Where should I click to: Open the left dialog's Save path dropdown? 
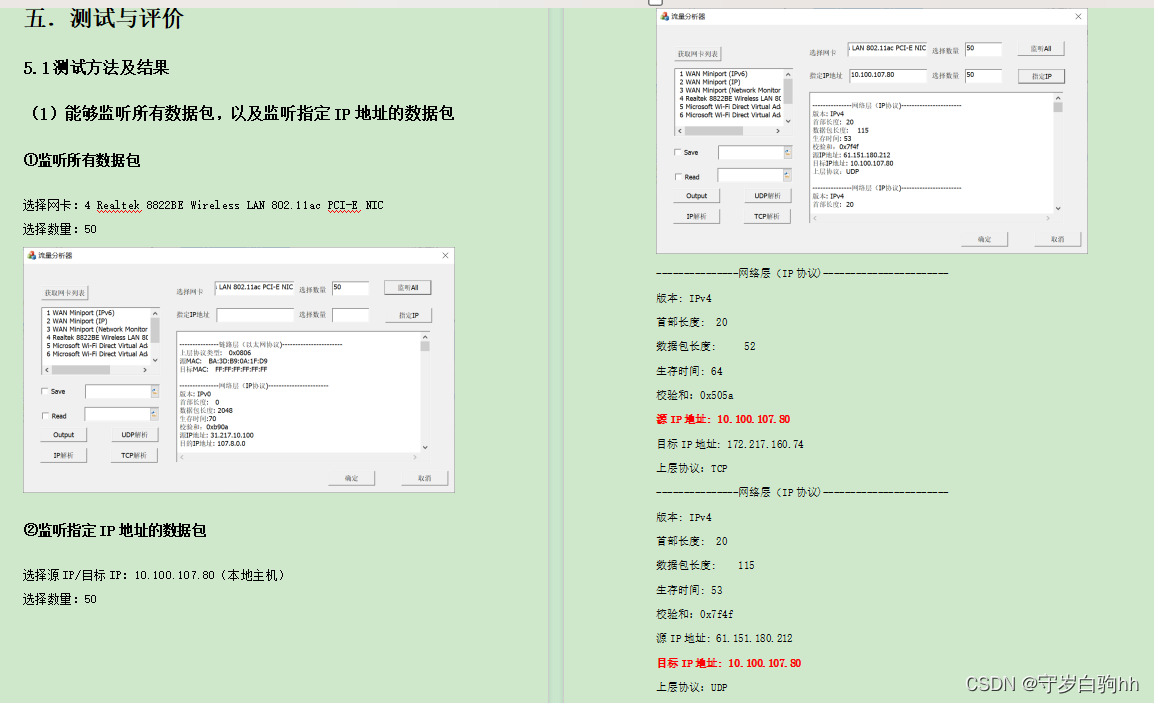click(x=155, y=391)
